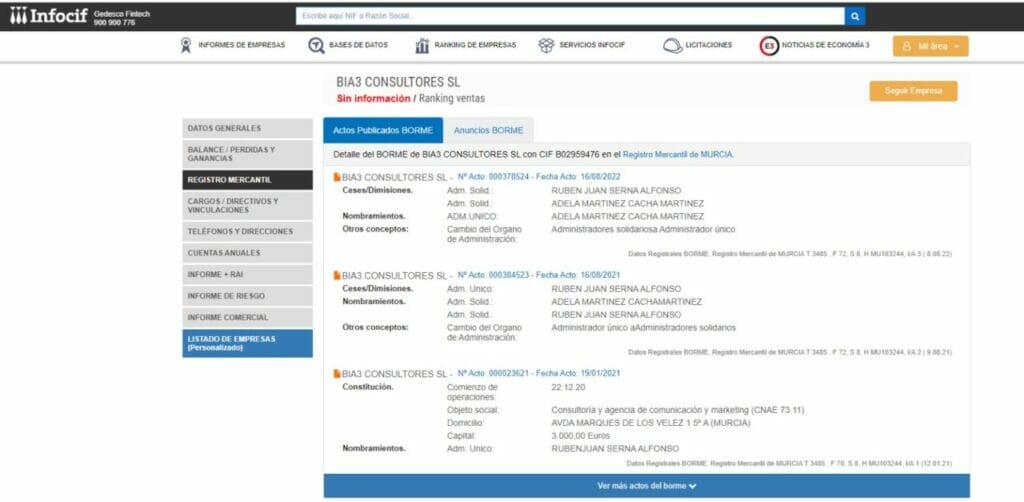
Task: Click the E3 Noticias de Economía icon
Action: coord(768,46)
